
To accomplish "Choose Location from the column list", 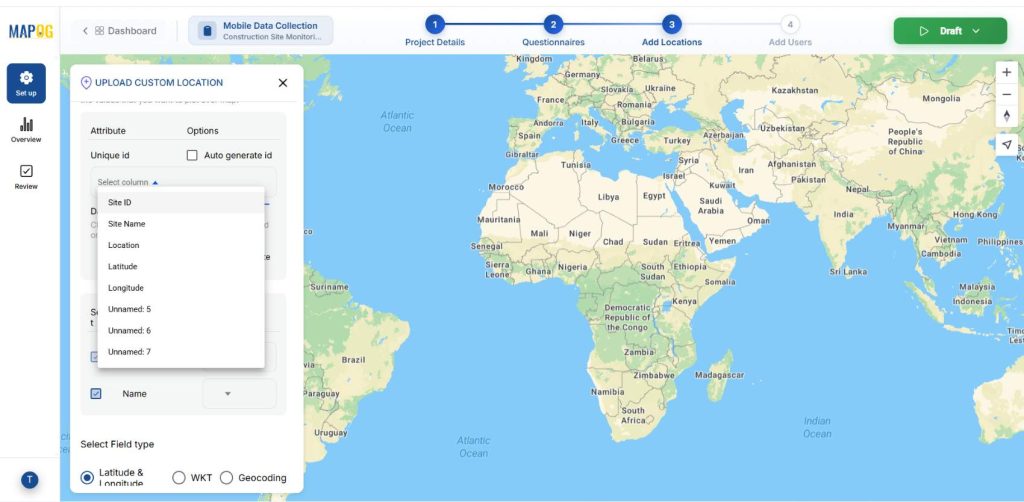I will [181, 245].
